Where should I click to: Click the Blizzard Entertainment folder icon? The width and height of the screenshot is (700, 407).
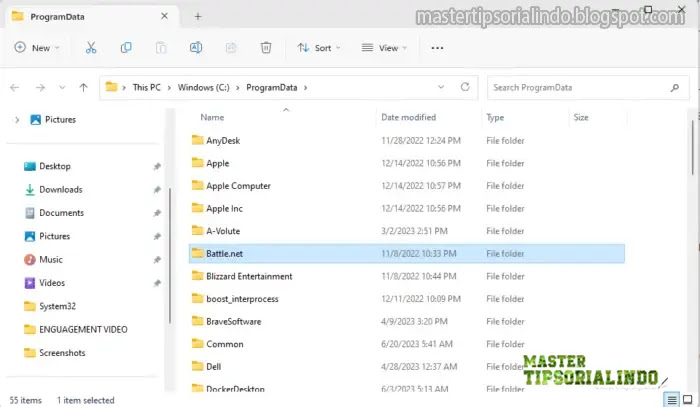[197, 276]
